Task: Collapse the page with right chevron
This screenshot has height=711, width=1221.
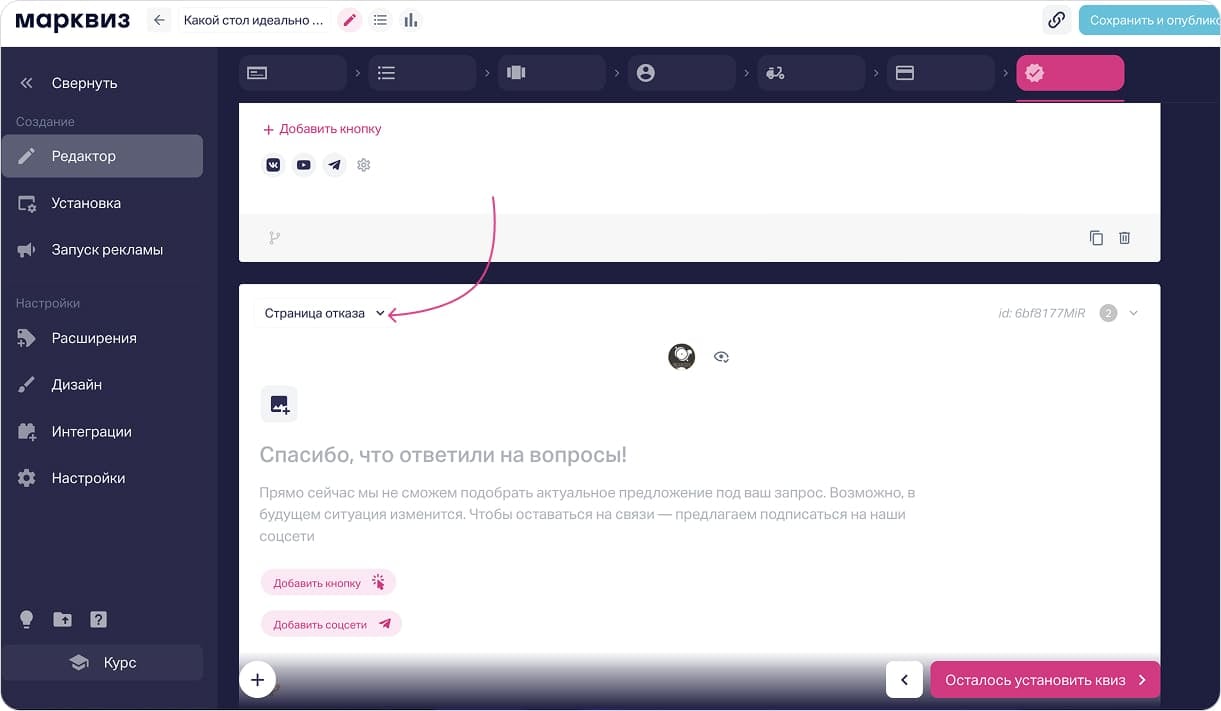Action: (x=1133, y=313)
